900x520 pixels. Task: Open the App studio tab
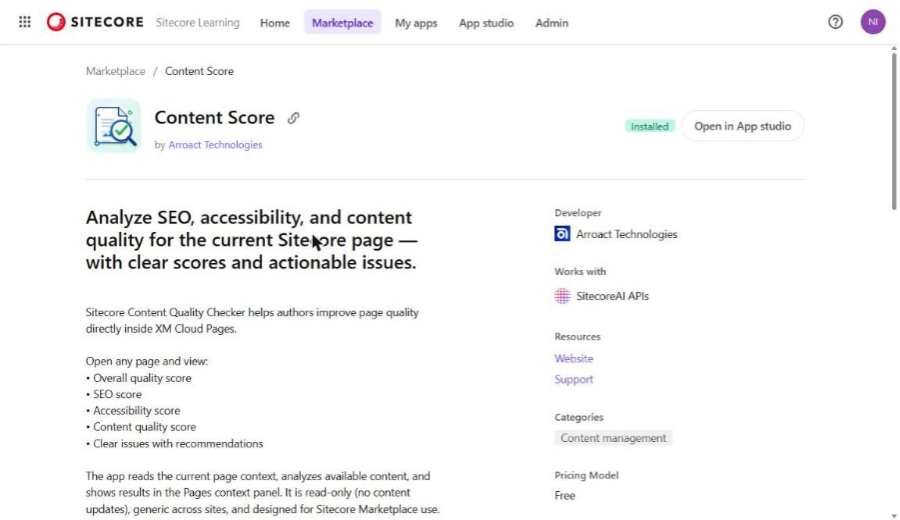coord(486,23)
